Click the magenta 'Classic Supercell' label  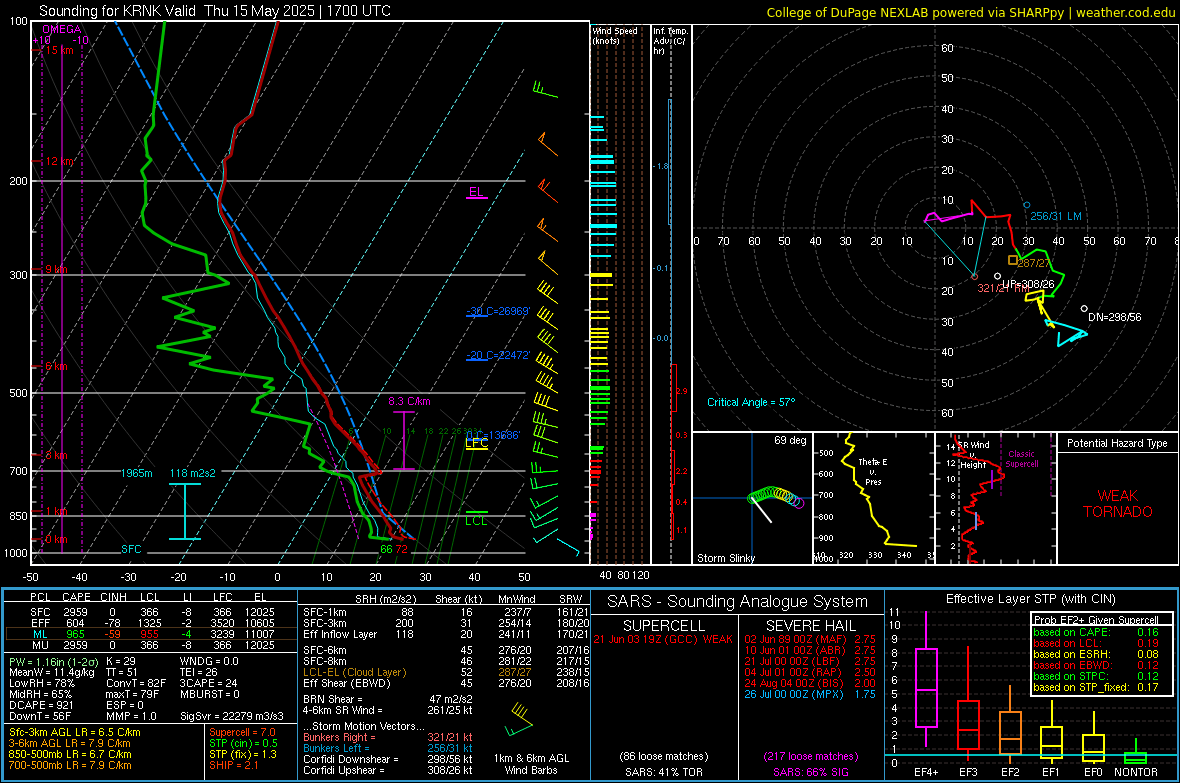pos(1021,459)
